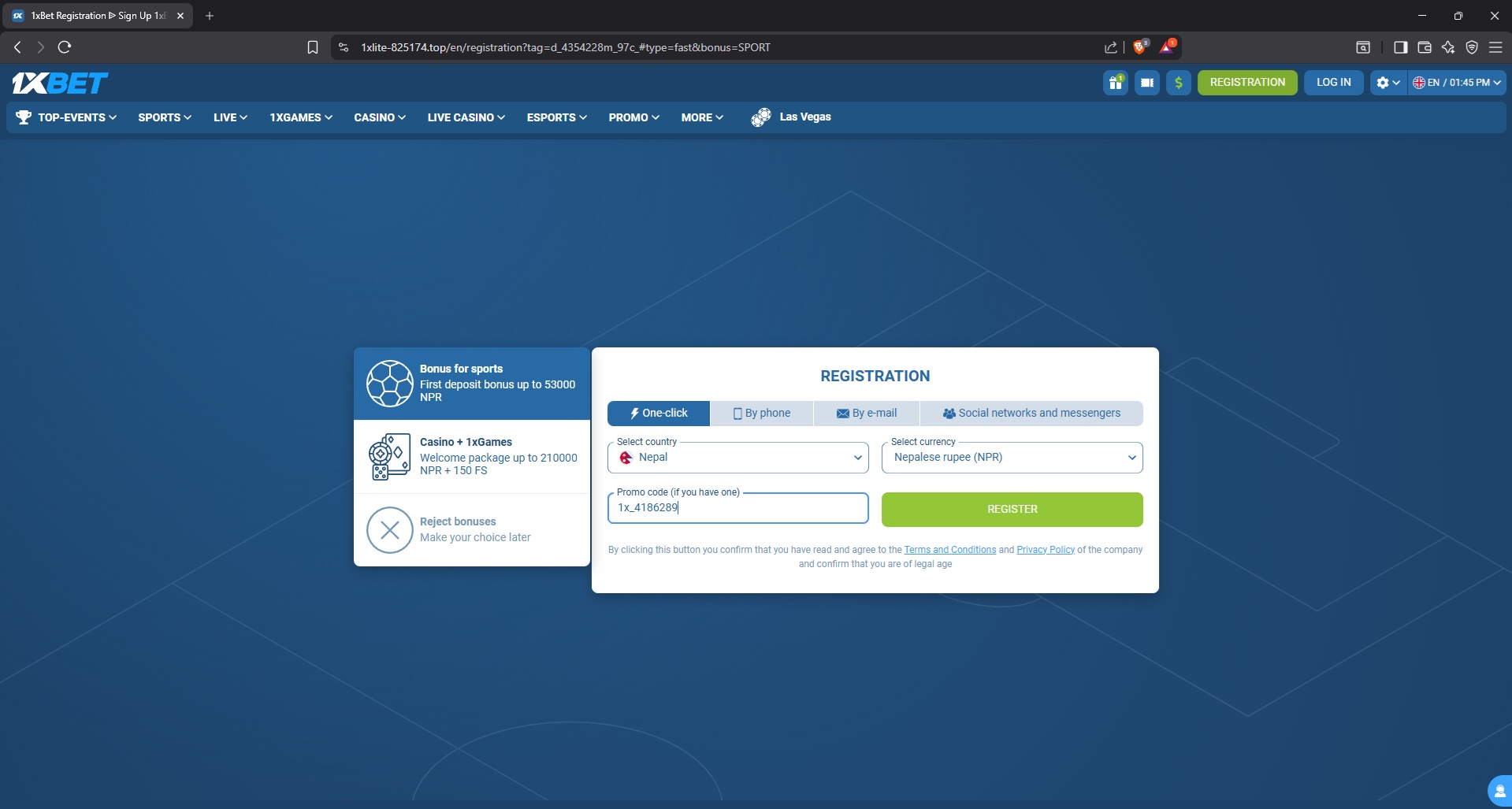Click the green dollar deposit icon

pos(1178,83)
